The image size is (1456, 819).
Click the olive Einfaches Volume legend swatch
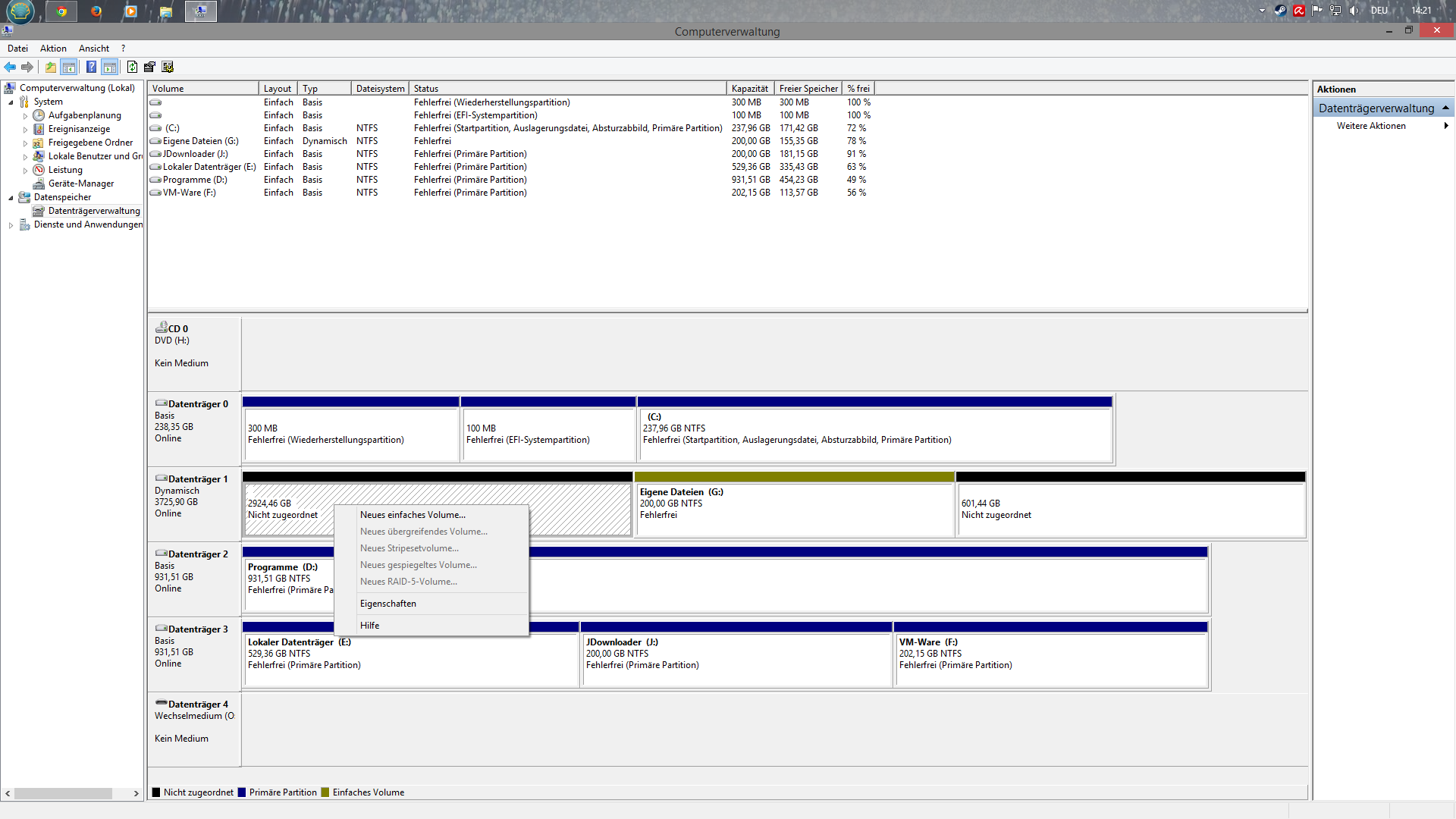pyautogui.click(x=325, y=792)
